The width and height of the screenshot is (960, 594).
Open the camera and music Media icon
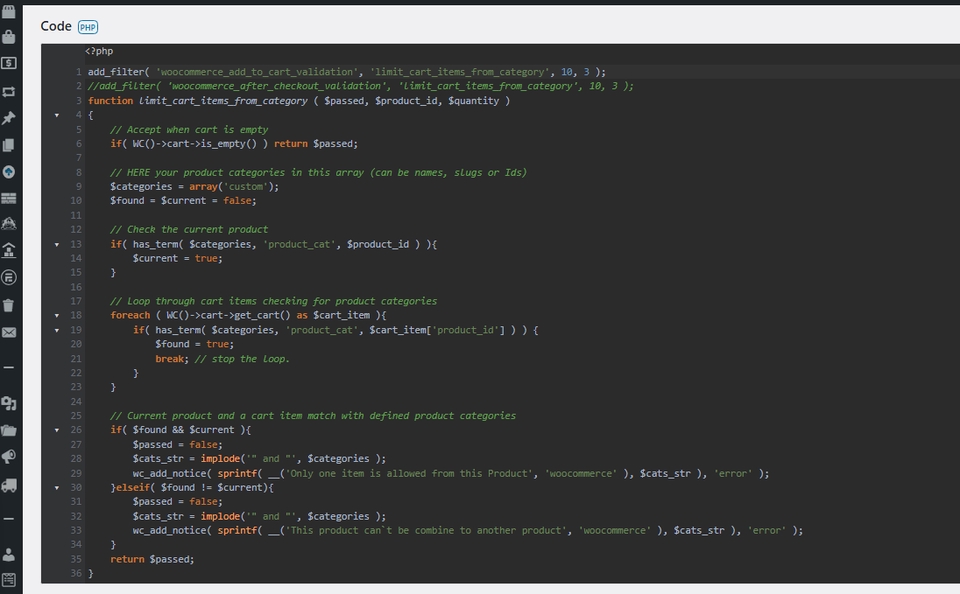tap(9, 403)
